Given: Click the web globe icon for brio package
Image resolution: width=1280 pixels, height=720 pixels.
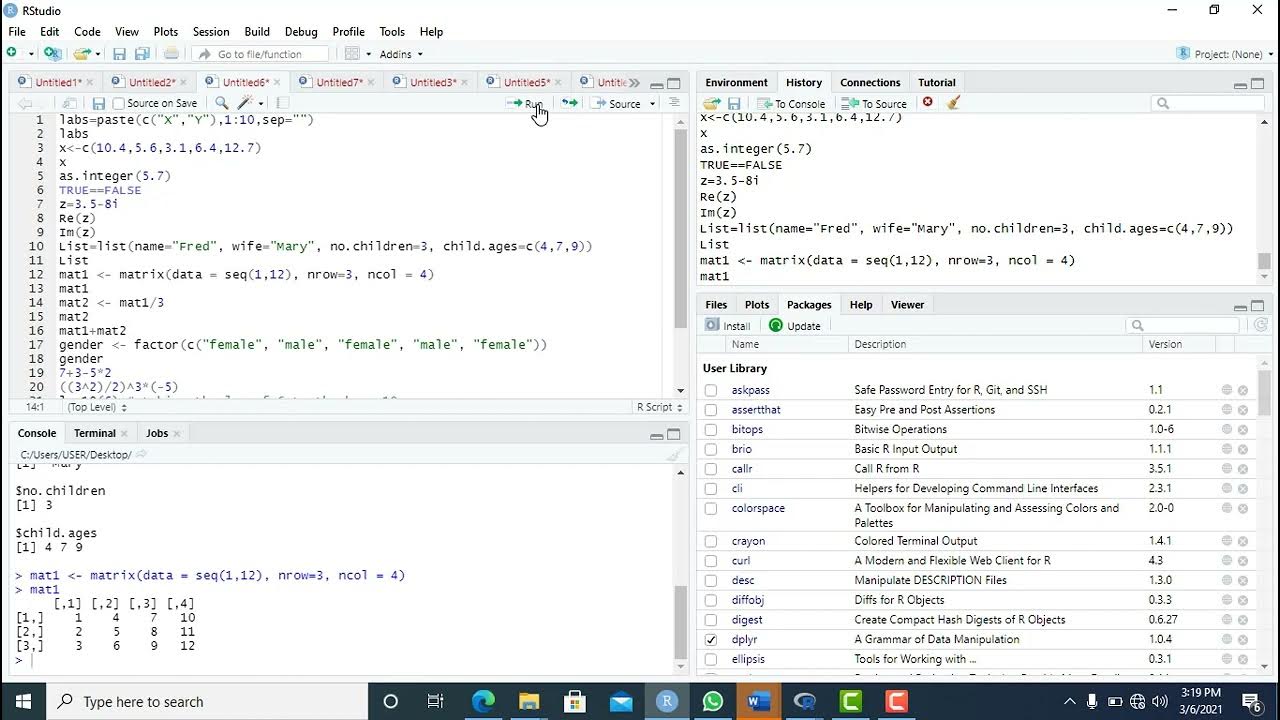Looking at the screenshot, I should pos(1226,449).
